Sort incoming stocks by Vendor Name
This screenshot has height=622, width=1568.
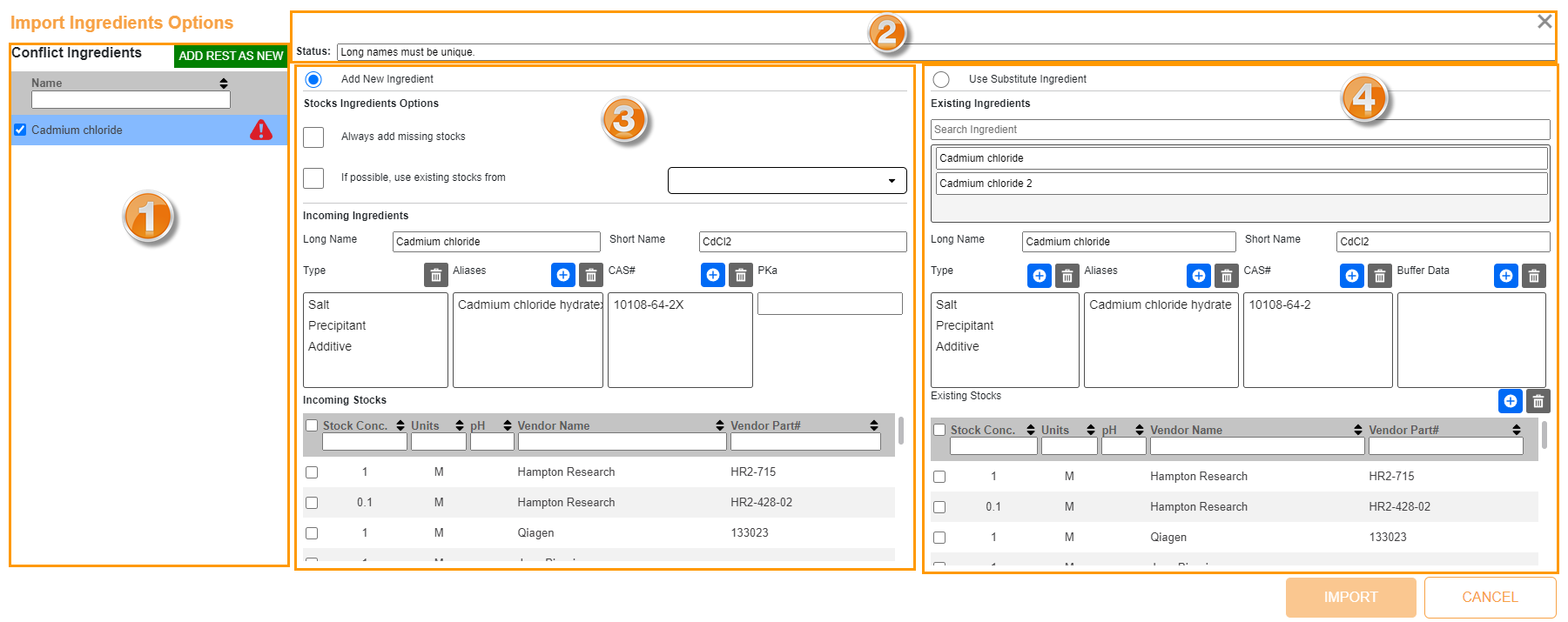click(x=720, y=425)
